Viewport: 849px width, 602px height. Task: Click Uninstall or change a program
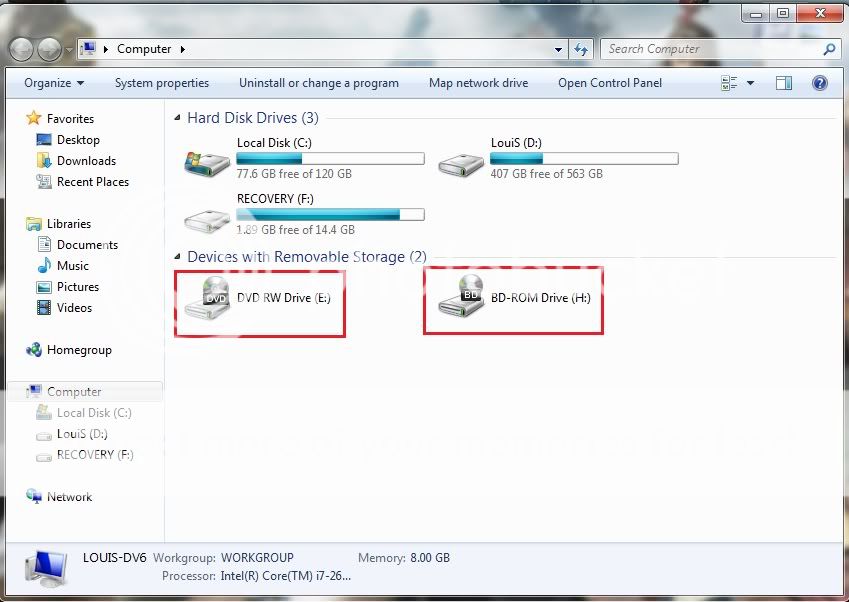[318, 83]
